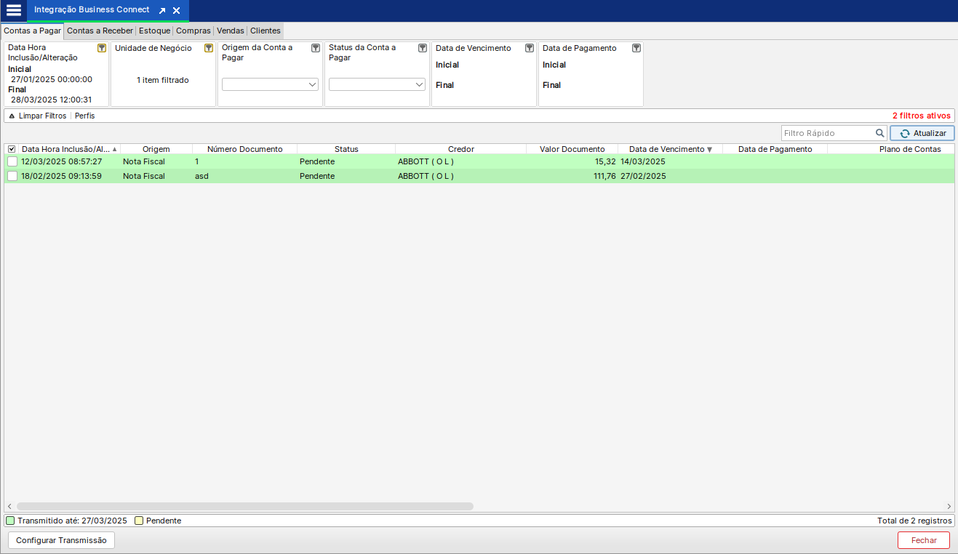The image size is (958, 554).
Task: Click filter icon on Data de Vencimento
Action: 529,48
